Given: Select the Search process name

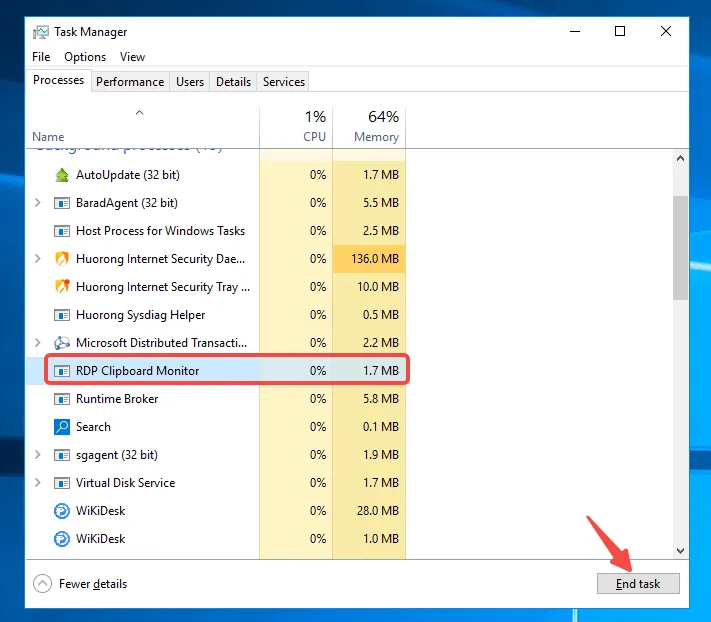Looking at the screenshot, I should (x=93, y=427).
